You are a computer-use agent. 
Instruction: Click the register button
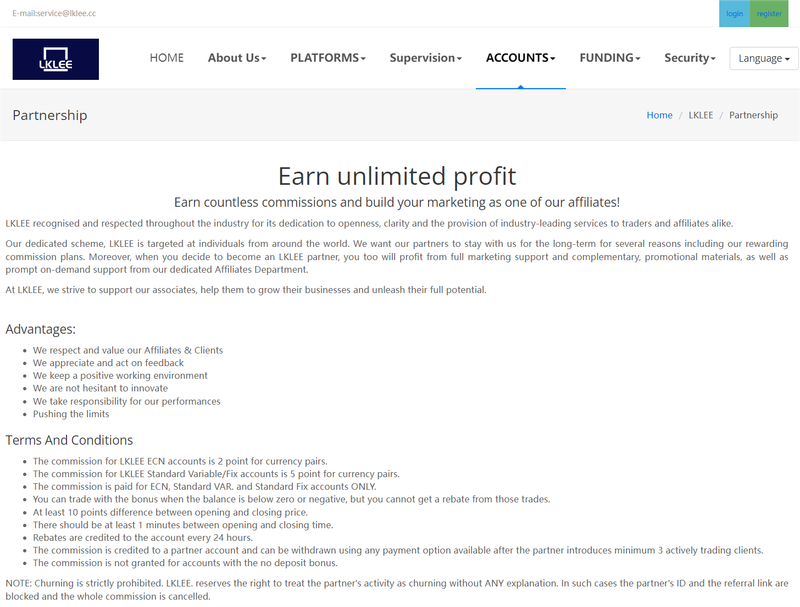click(x=769, y=13)
